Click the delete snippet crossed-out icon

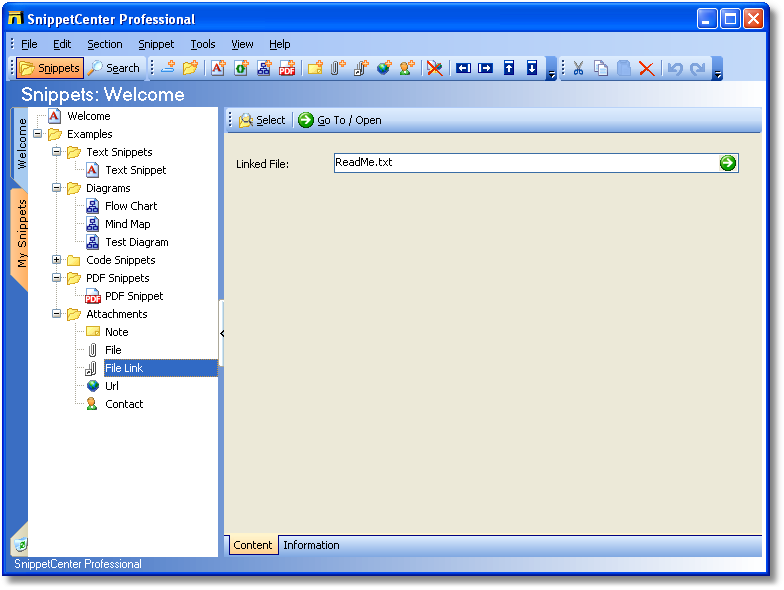point(435,68)
